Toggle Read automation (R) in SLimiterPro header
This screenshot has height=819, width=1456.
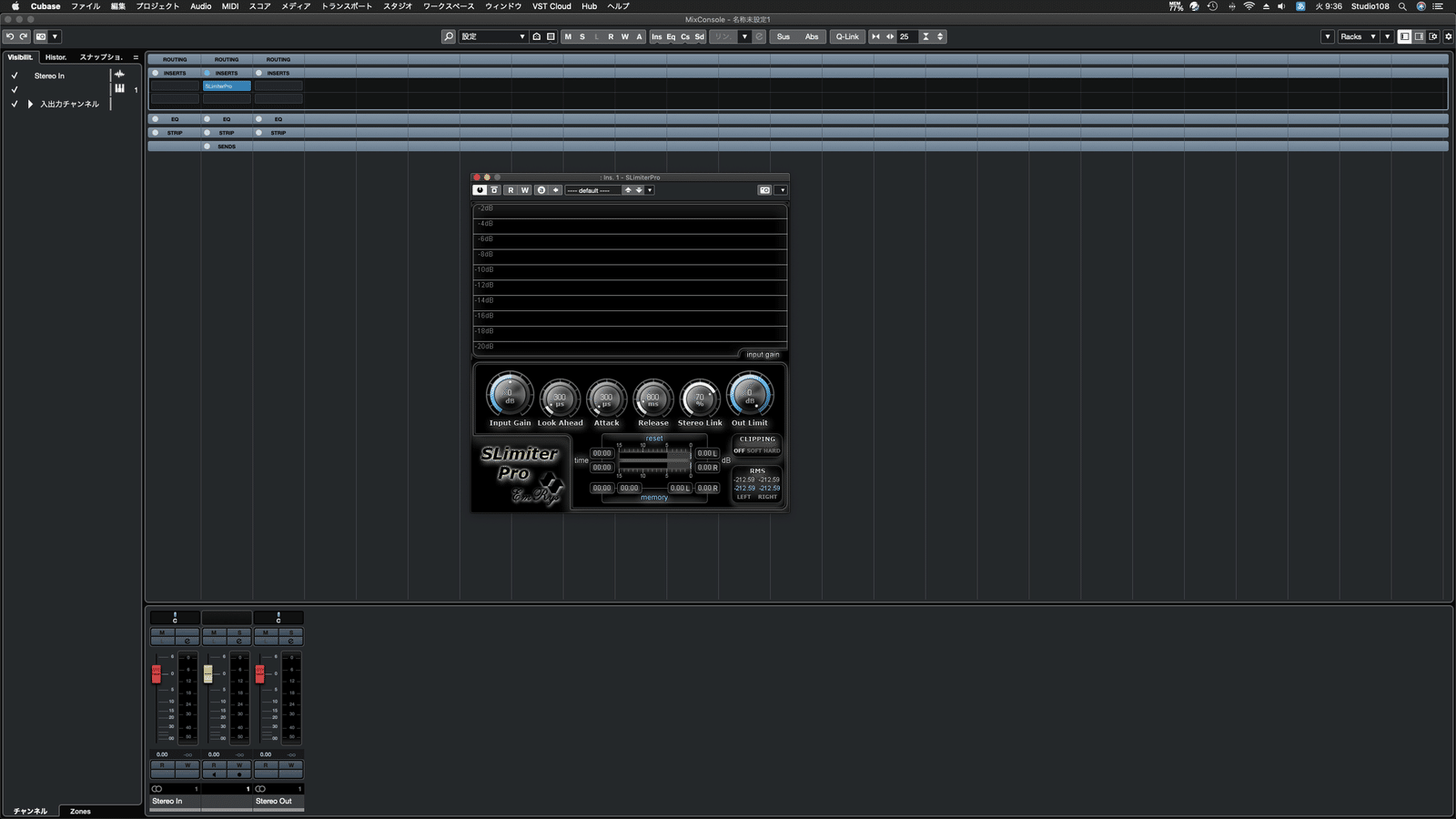click(511, 190)
